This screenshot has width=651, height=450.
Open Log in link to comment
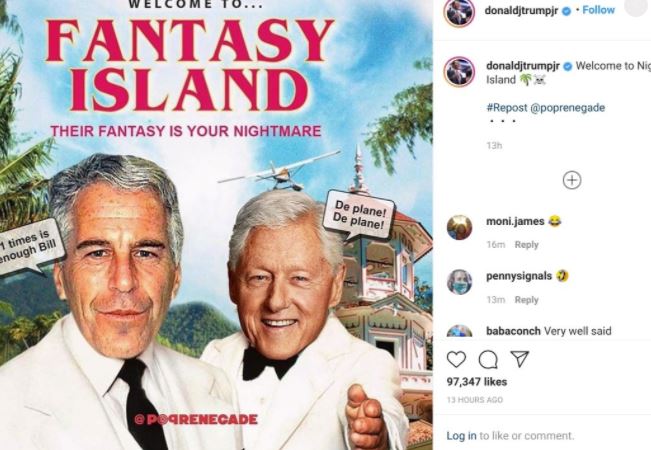point(461,435)
